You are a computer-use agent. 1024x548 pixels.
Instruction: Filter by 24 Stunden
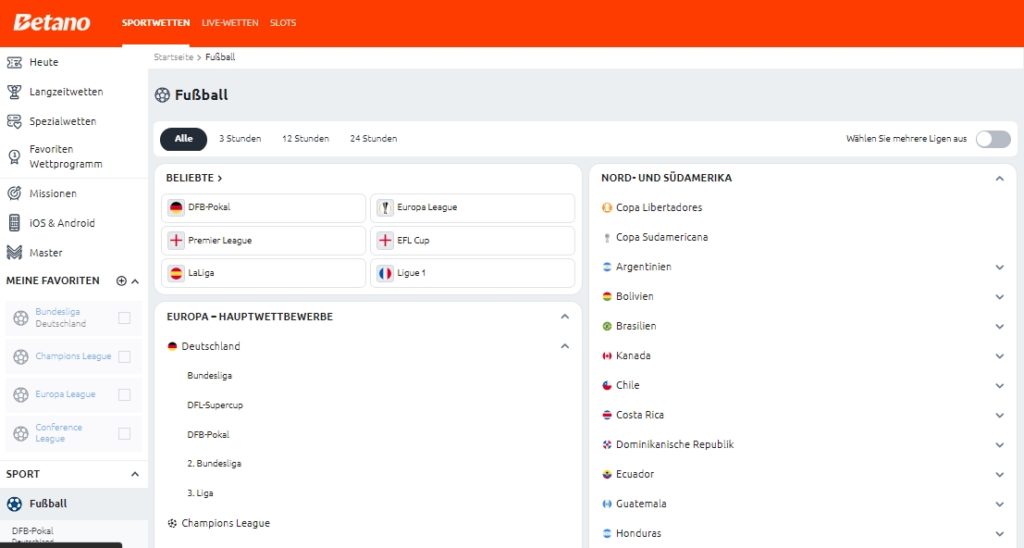pos(374,138)
